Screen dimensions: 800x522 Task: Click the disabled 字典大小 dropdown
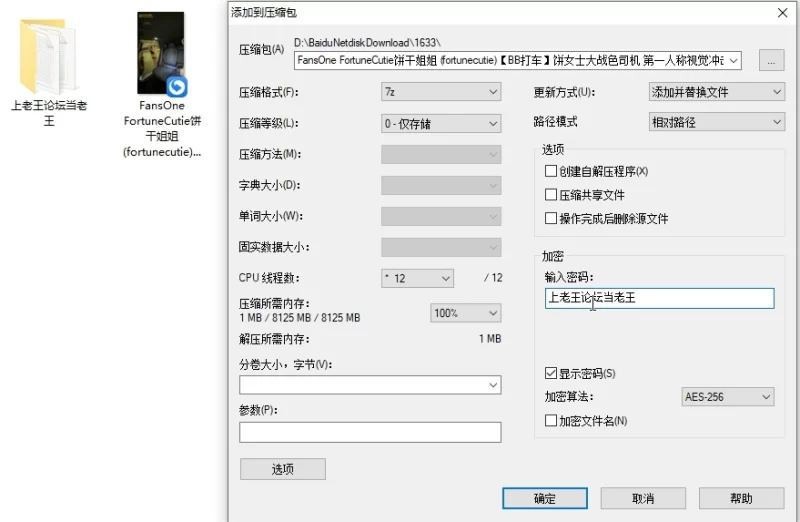(441, 186)
